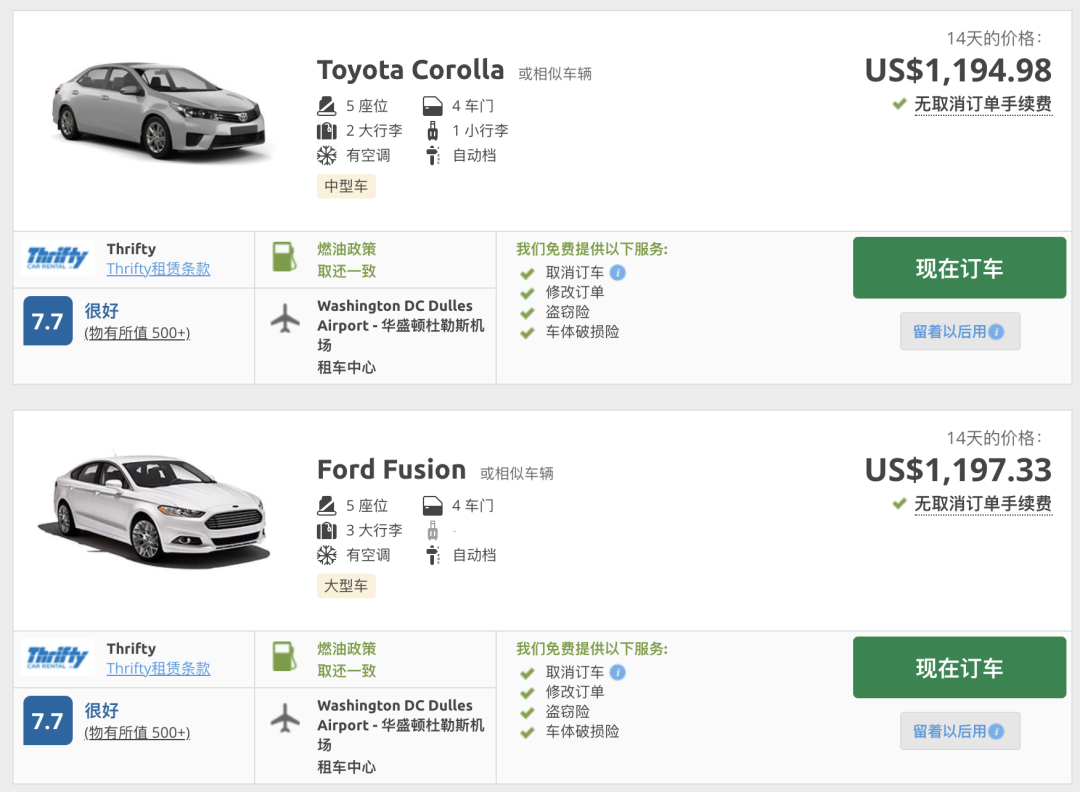The height and width of the screenshot is (792, 1080).
Task: Click Thrifty logo in the Corolla listing
Action: (x=58, y=258)
